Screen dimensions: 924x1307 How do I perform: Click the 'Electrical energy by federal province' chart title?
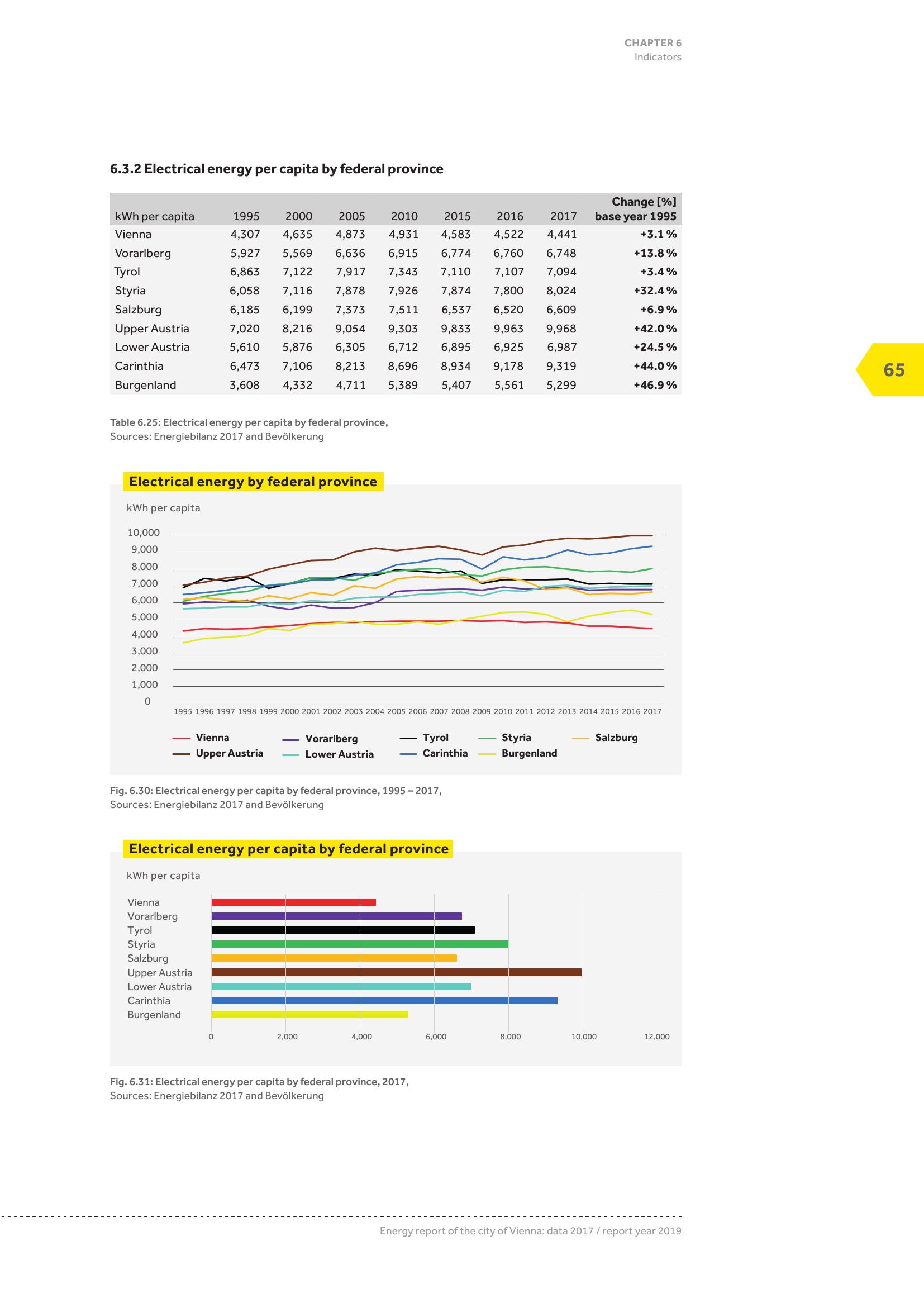(x=253, y=482)
